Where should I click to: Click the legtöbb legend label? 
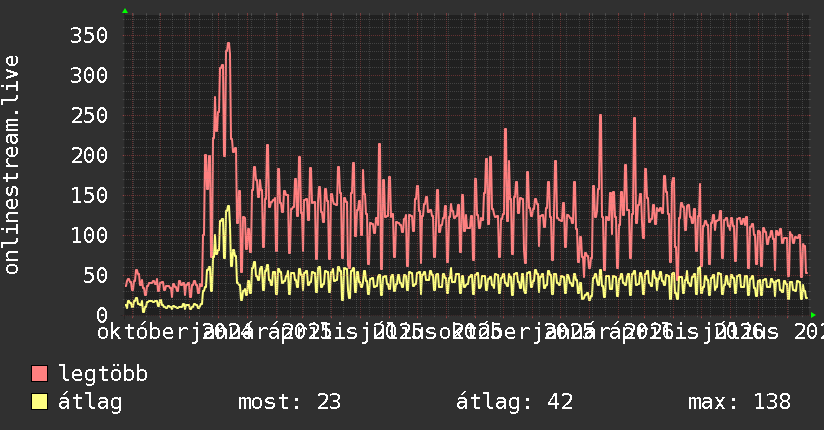[x=103, y=374]
